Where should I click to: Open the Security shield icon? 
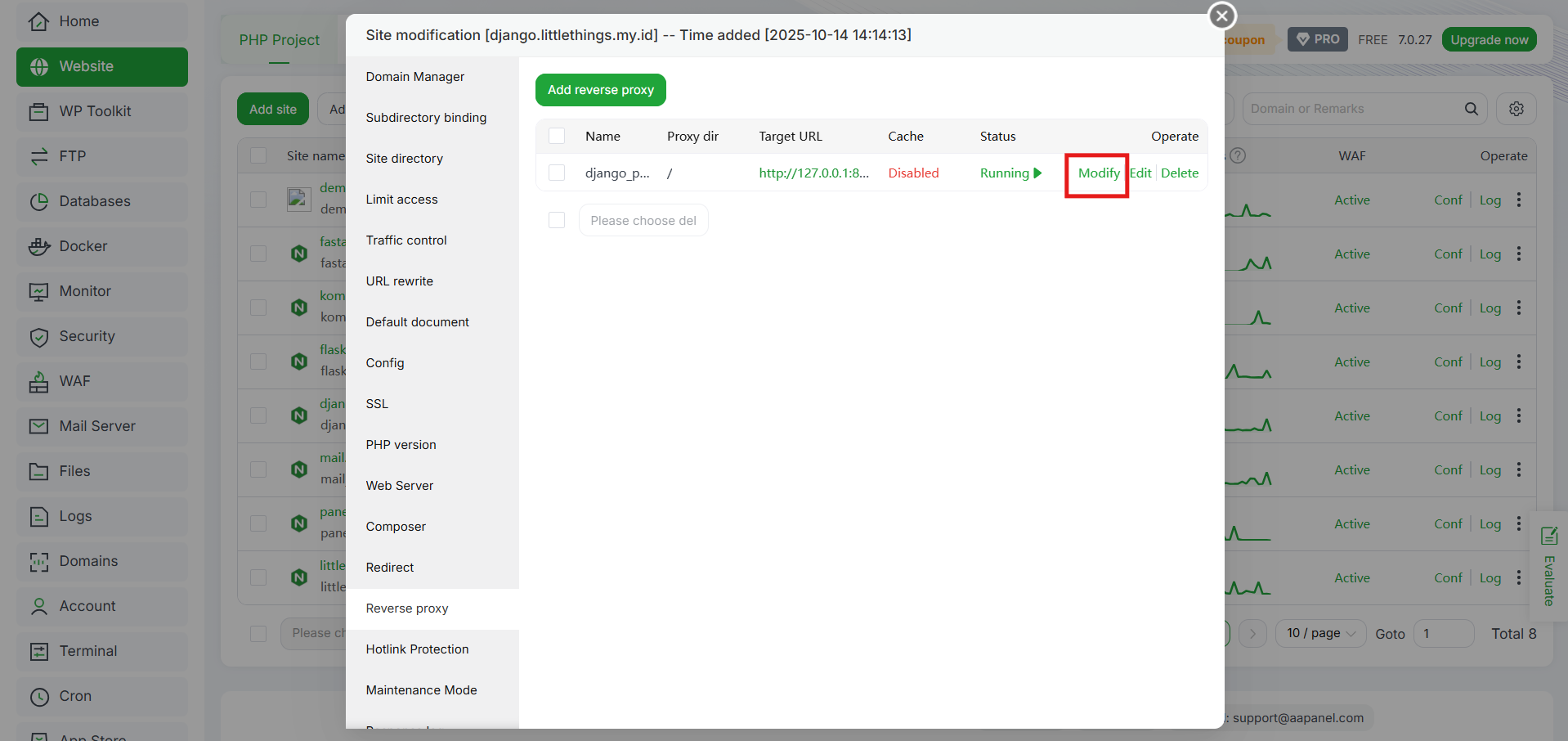click(x=38, y=336)
